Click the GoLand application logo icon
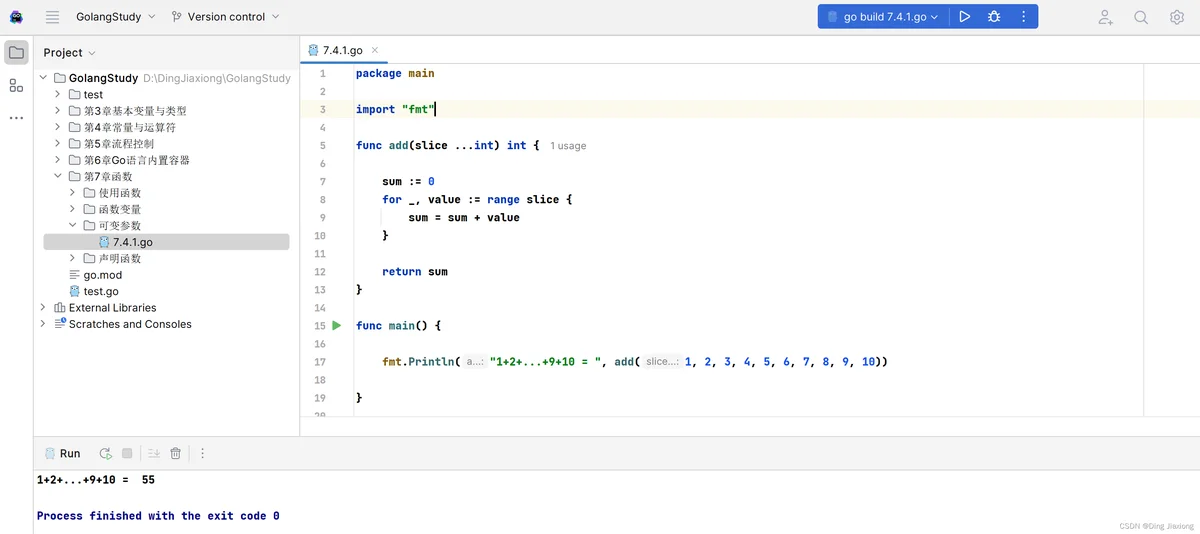The height and width of the screenshot is (534, 1200). [16, 17]
